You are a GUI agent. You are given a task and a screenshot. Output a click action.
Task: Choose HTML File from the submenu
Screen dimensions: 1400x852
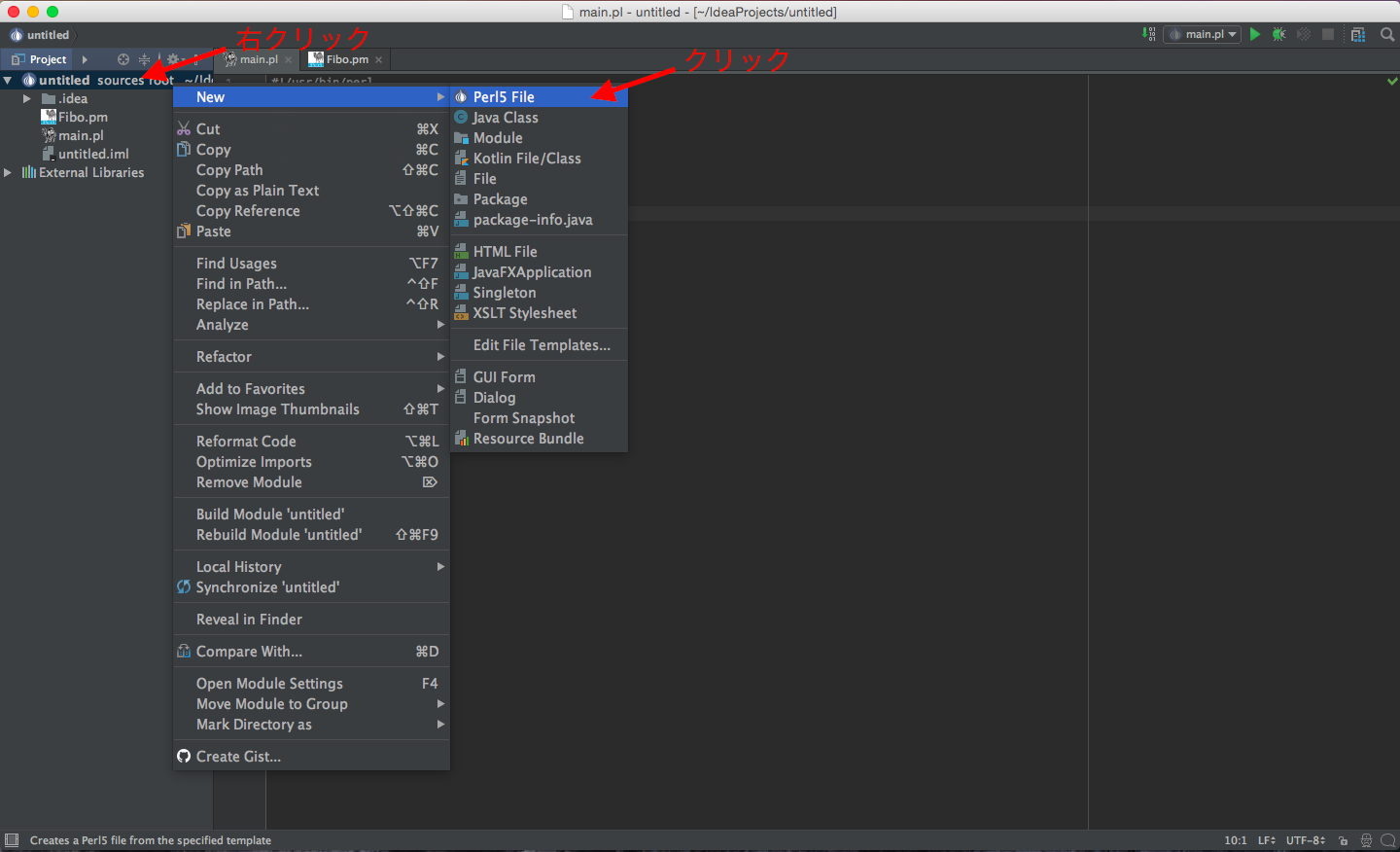[x=539, y=252]
